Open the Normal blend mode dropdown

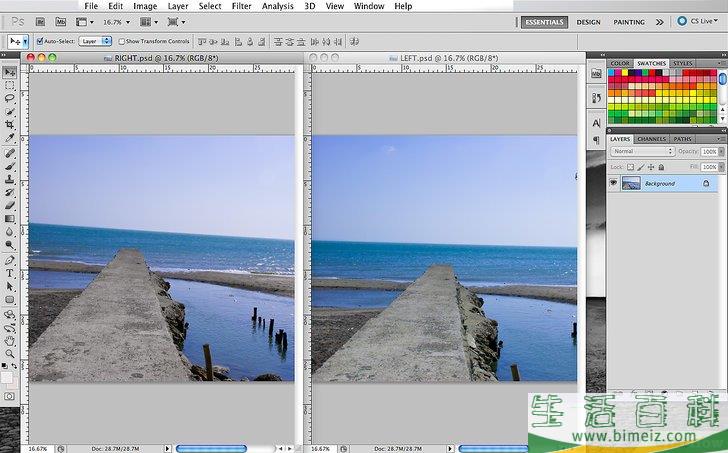pos(642,151)
